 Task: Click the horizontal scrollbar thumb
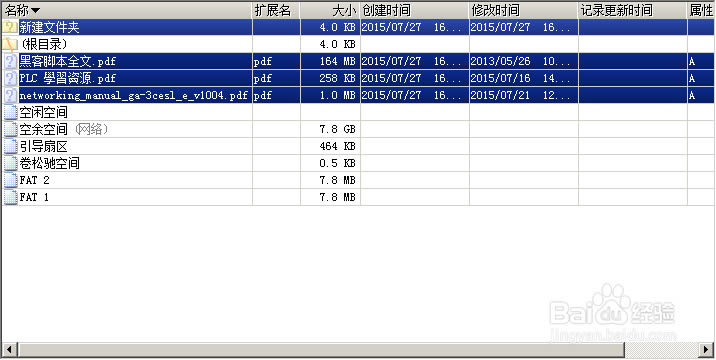[321, 349]
